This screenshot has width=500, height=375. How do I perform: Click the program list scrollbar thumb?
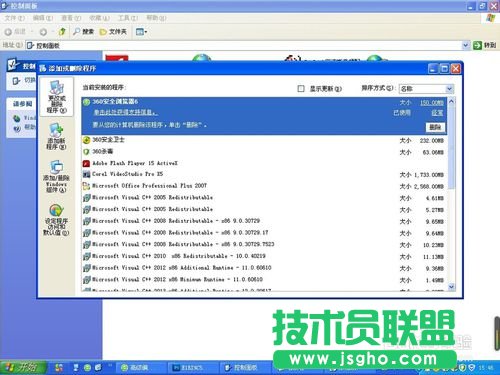click(451, 147)
